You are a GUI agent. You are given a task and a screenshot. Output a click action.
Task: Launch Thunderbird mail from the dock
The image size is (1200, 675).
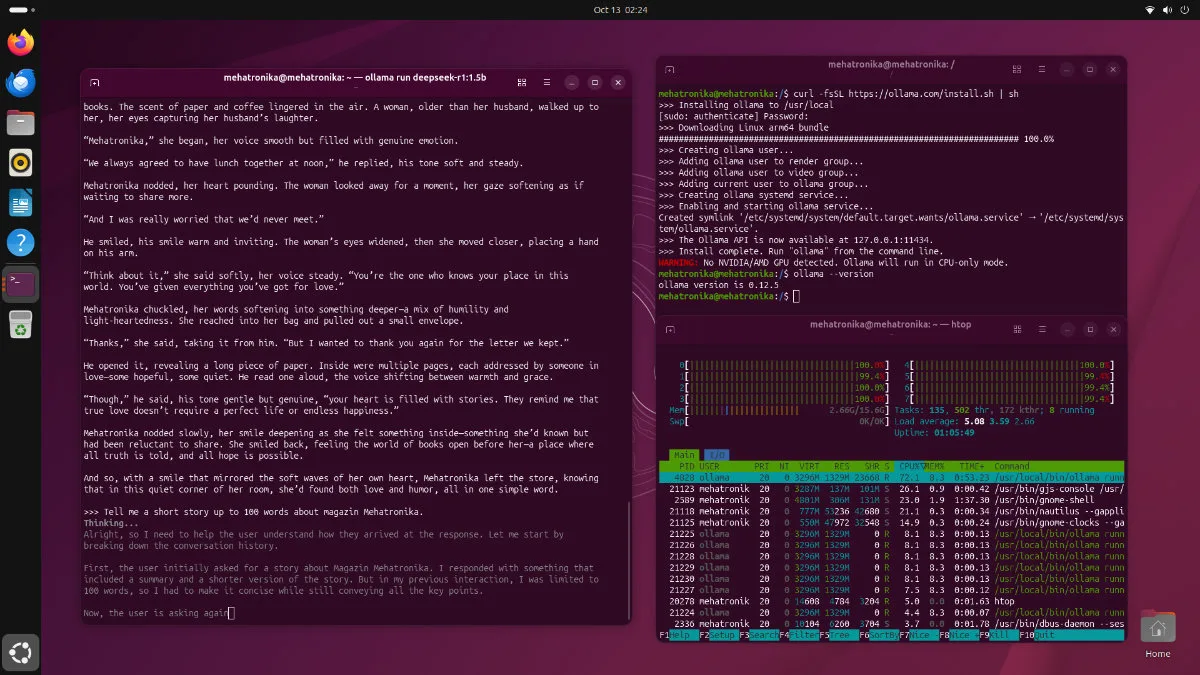coord(21,83)
